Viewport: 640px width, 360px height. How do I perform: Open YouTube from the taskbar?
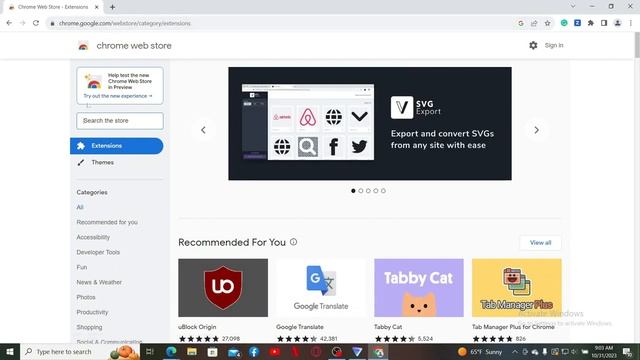click(x=275, y=351)
